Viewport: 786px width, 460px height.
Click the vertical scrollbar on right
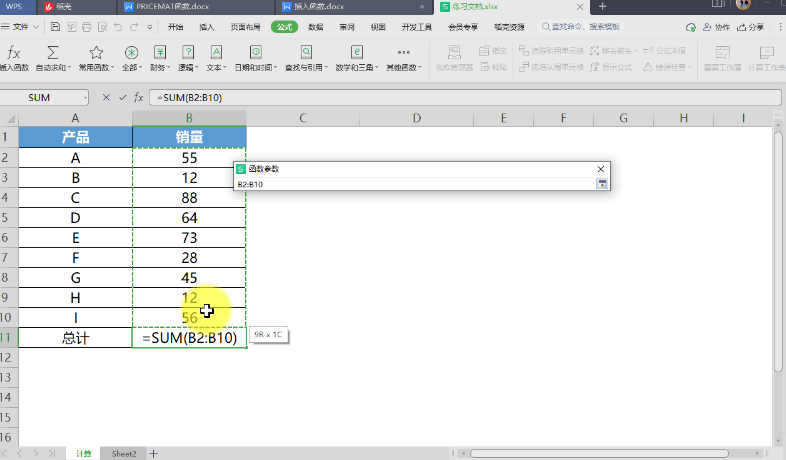coord(778,251)
